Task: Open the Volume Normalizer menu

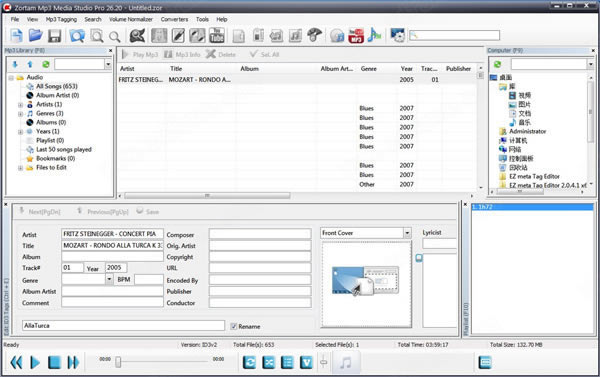Action: pos(130,19)
